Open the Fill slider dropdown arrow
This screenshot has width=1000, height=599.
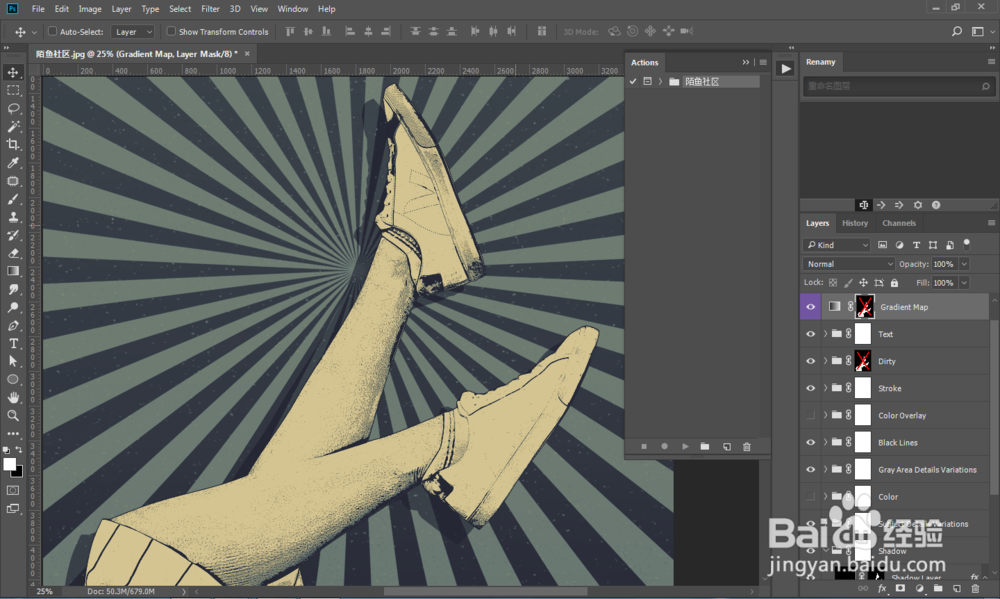[x=964, y=283]
